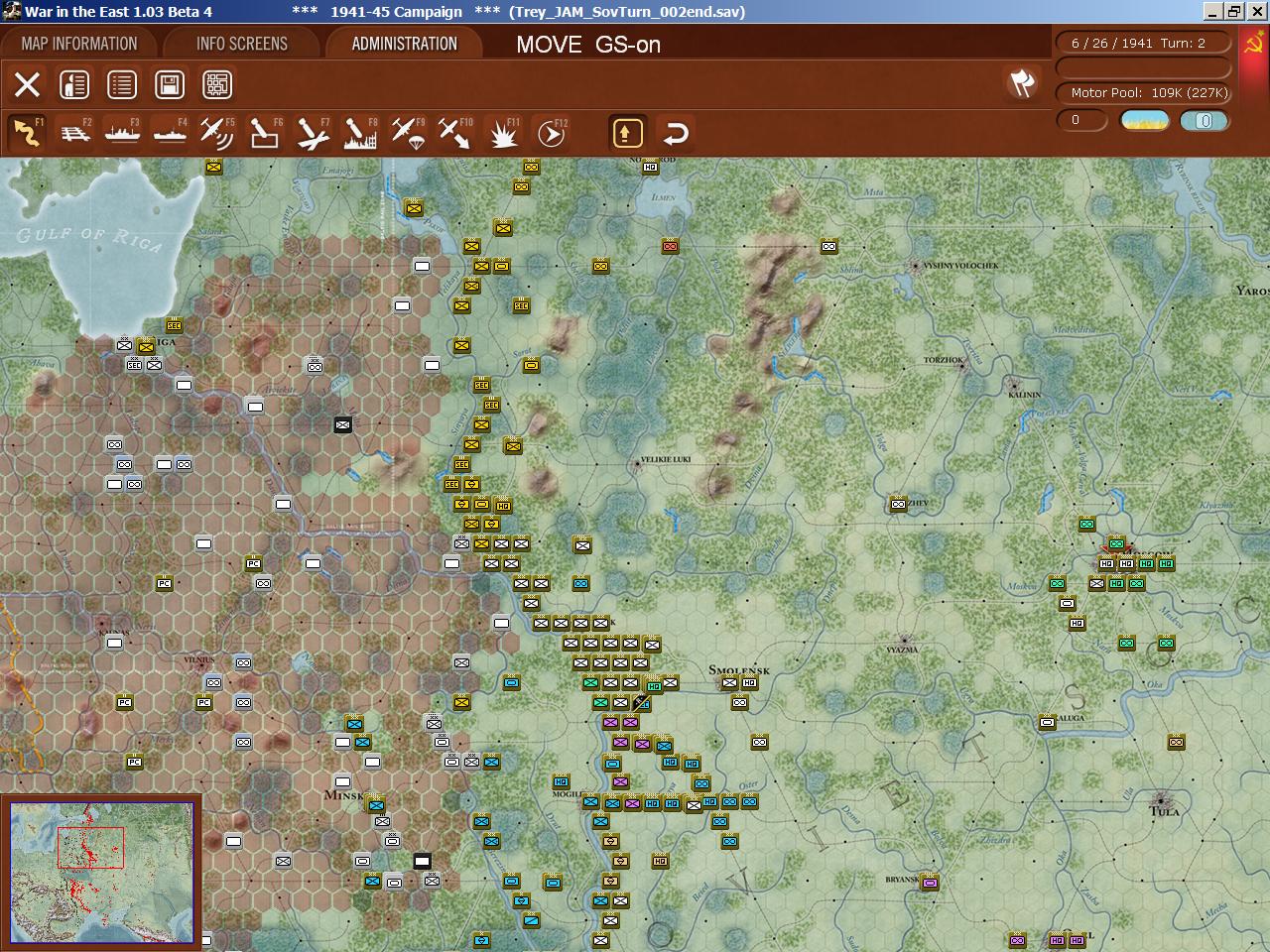
Task: Select Bomb unit mode (F6) icon
Action: pyautogui.click(x=265, y=133)
